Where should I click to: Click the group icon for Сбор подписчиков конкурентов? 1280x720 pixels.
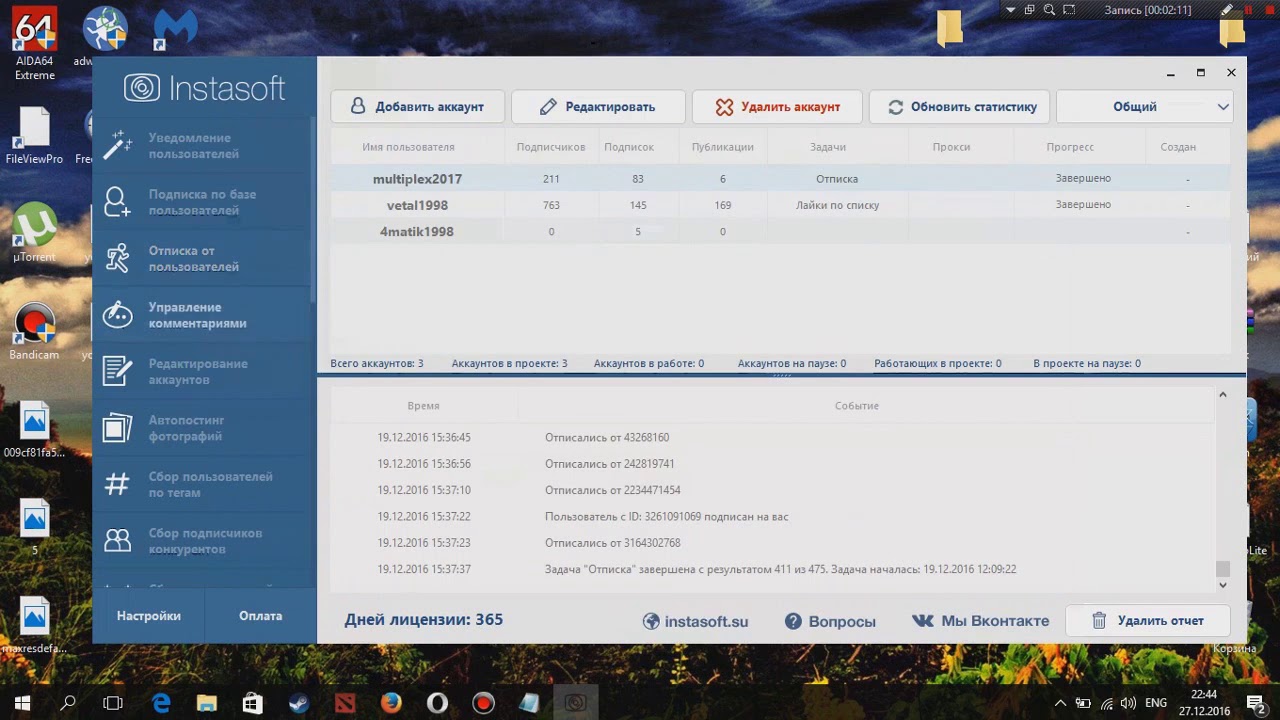coord(117,541)
